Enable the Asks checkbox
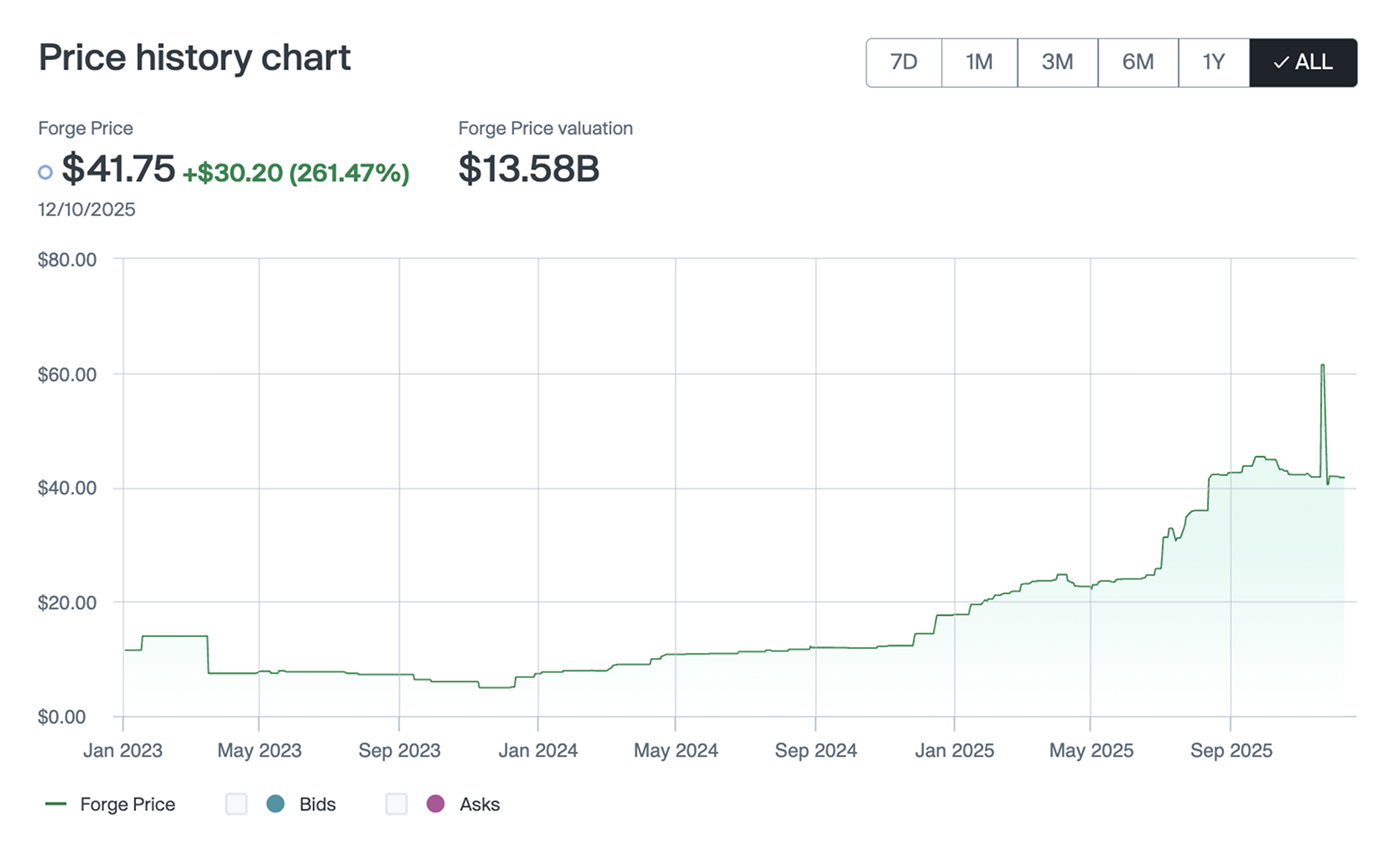 tap(396, 804)
